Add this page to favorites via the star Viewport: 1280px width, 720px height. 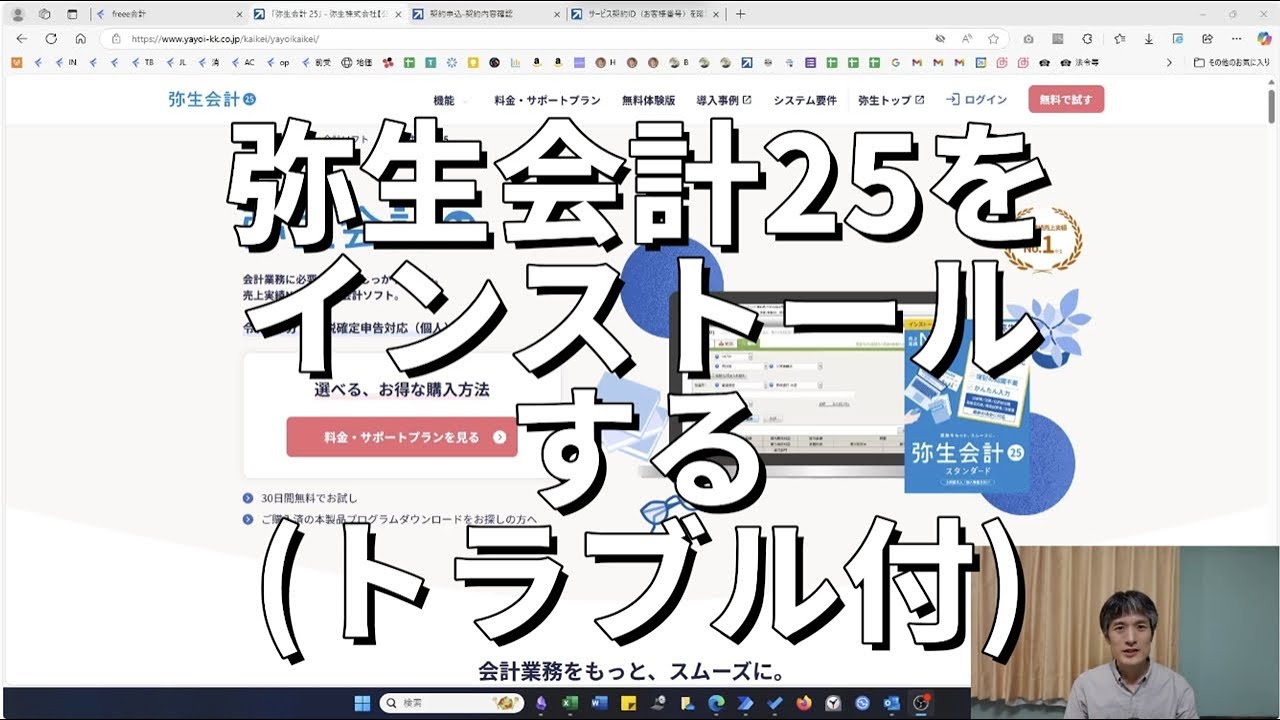[x=994, y=39]
